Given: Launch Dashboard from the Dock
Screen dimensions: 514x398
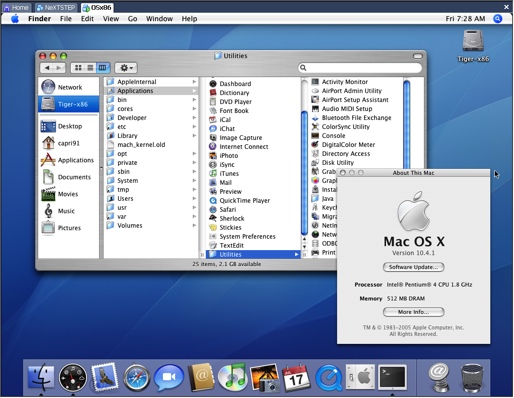Looking at the screenshot, I should click(x=73, y=378).
